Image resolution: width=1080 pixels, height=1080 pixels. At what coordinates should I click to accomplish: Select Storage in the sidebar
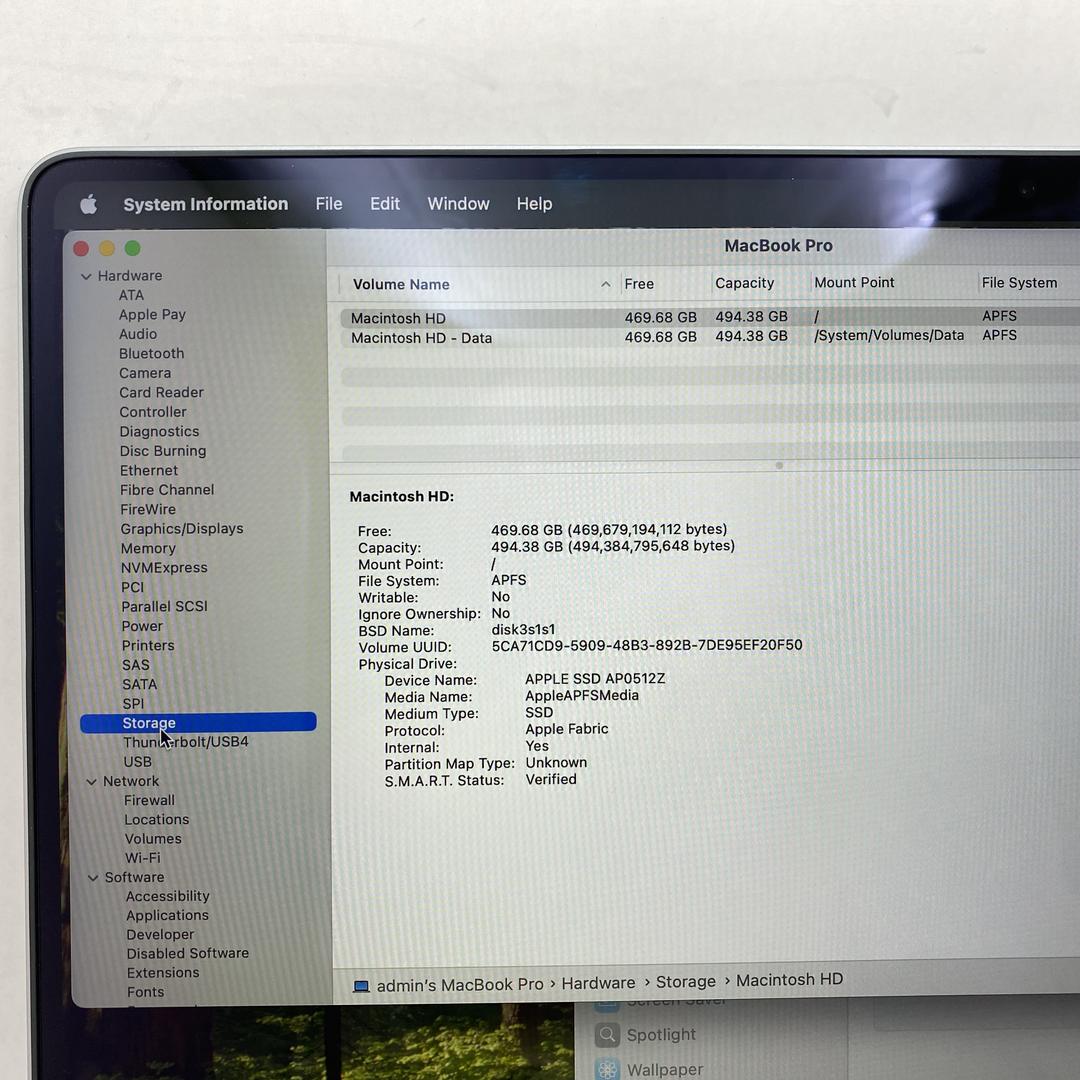(x=198, y=722)
